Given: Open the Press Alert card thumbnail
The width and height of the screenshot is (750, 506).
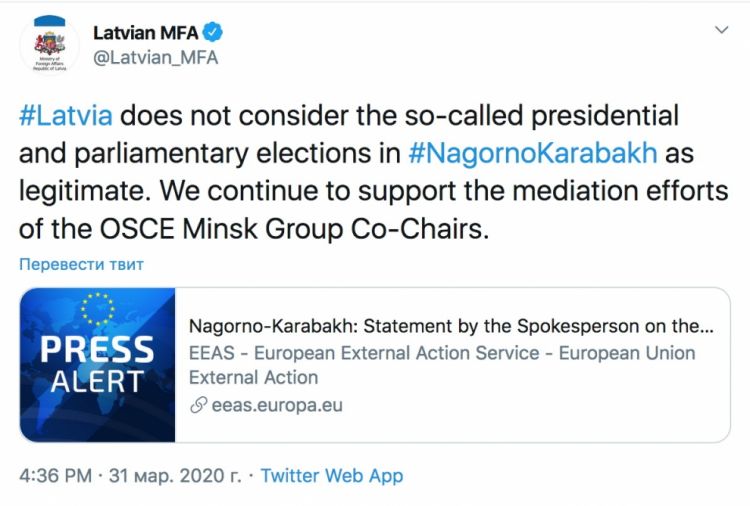Looking at the screenshot, I should pos(98,365).
